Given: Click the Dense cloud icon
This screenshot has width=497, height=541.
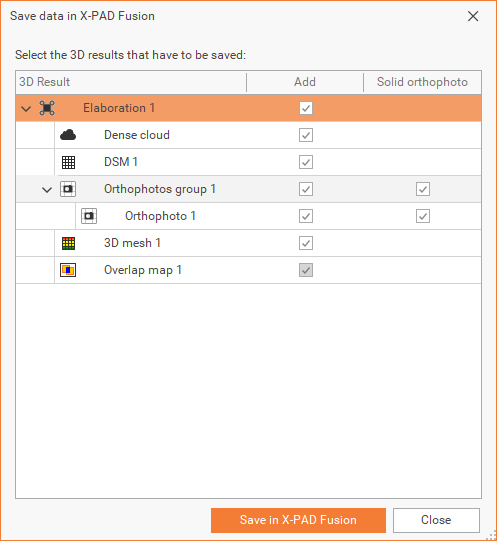Looking at the screenshot, I should point(68,135).
